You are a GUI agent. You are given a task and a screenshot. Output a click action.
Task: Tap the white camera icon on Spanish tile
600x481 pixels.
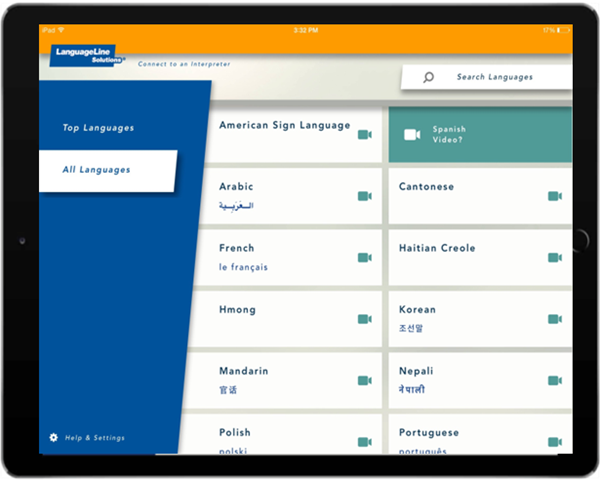(411, 135)
